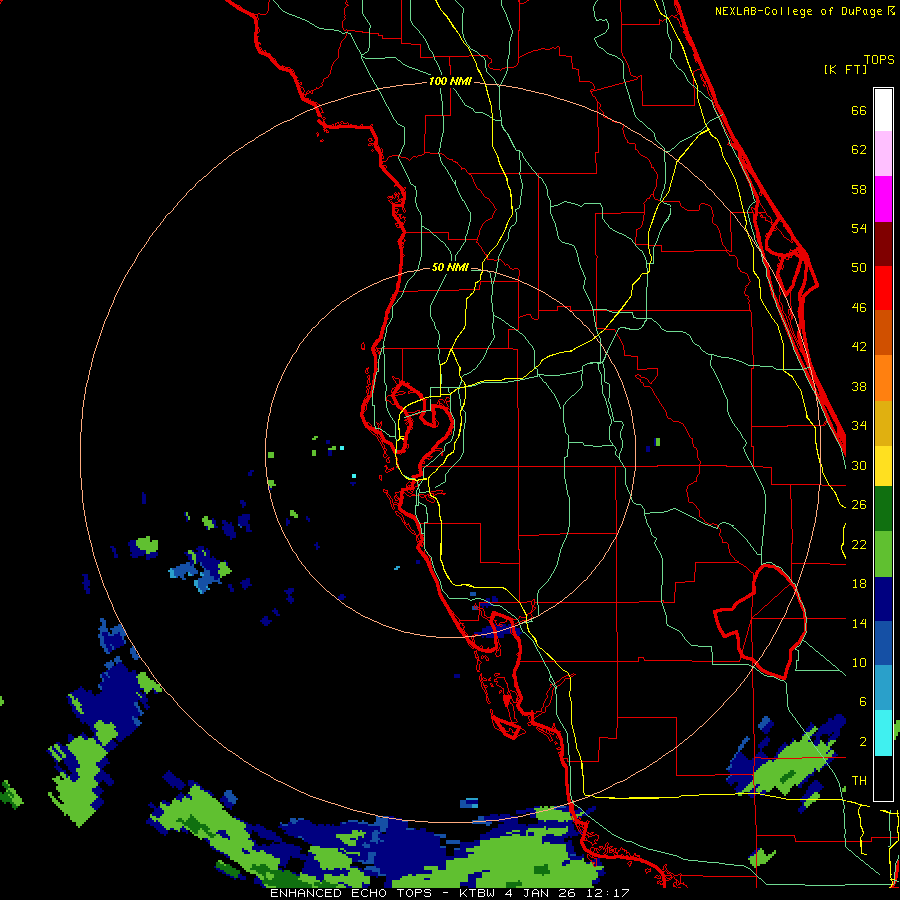Click the "TOPS" legend title
900x900 pixels.
tap(879, 59)
